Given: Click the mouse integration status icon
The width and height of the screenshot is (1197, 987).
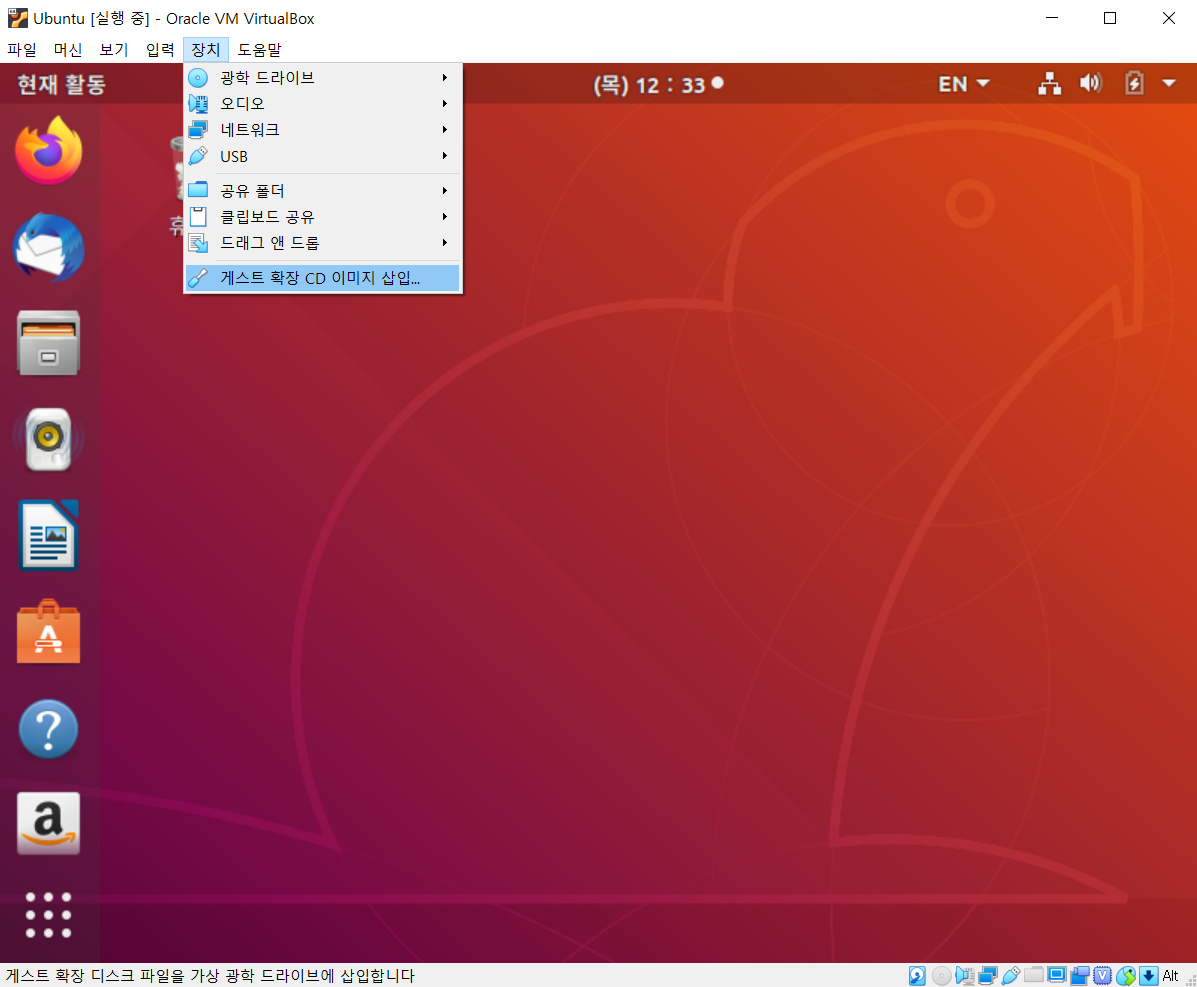Looking at the screenshot, I should tap(1125, 975).
